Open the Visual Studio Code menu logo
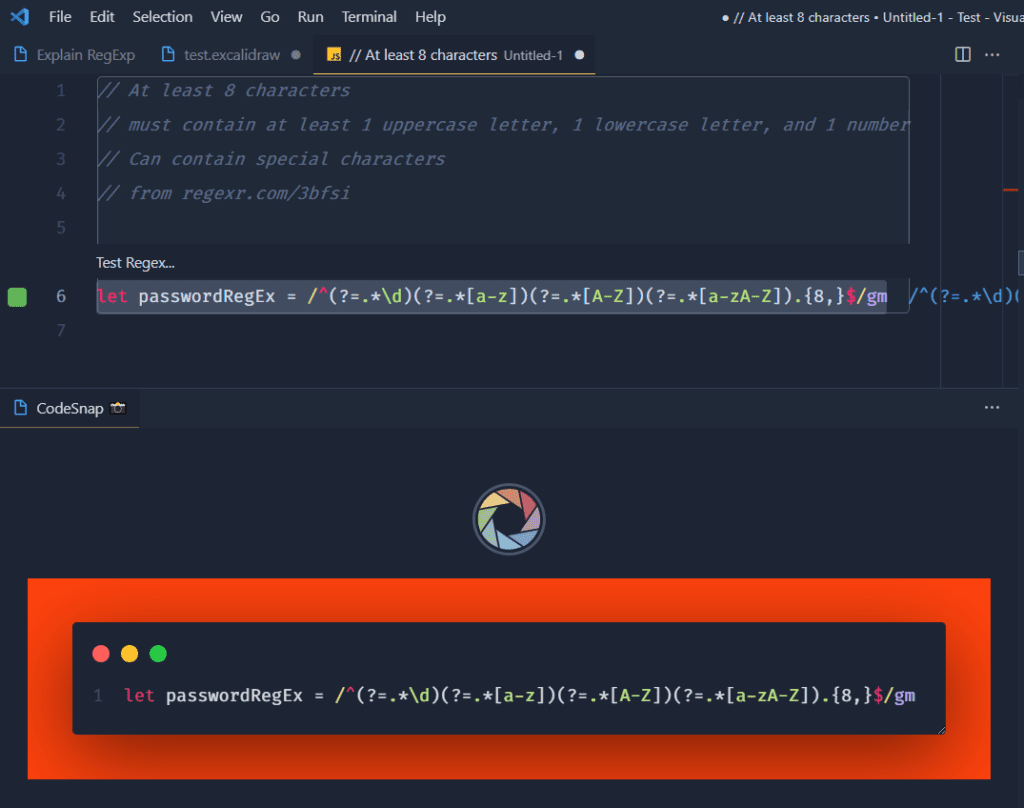The height and width of the screenshot is (808, 1024). coord(20,16)
